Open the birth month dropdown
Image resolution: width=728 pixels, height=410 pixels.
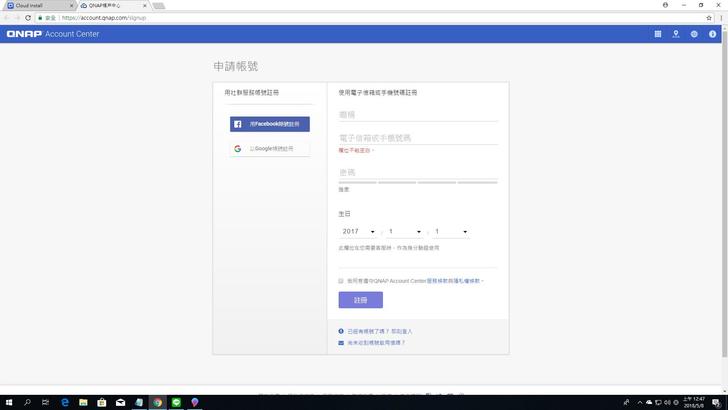tap(405, 232)
